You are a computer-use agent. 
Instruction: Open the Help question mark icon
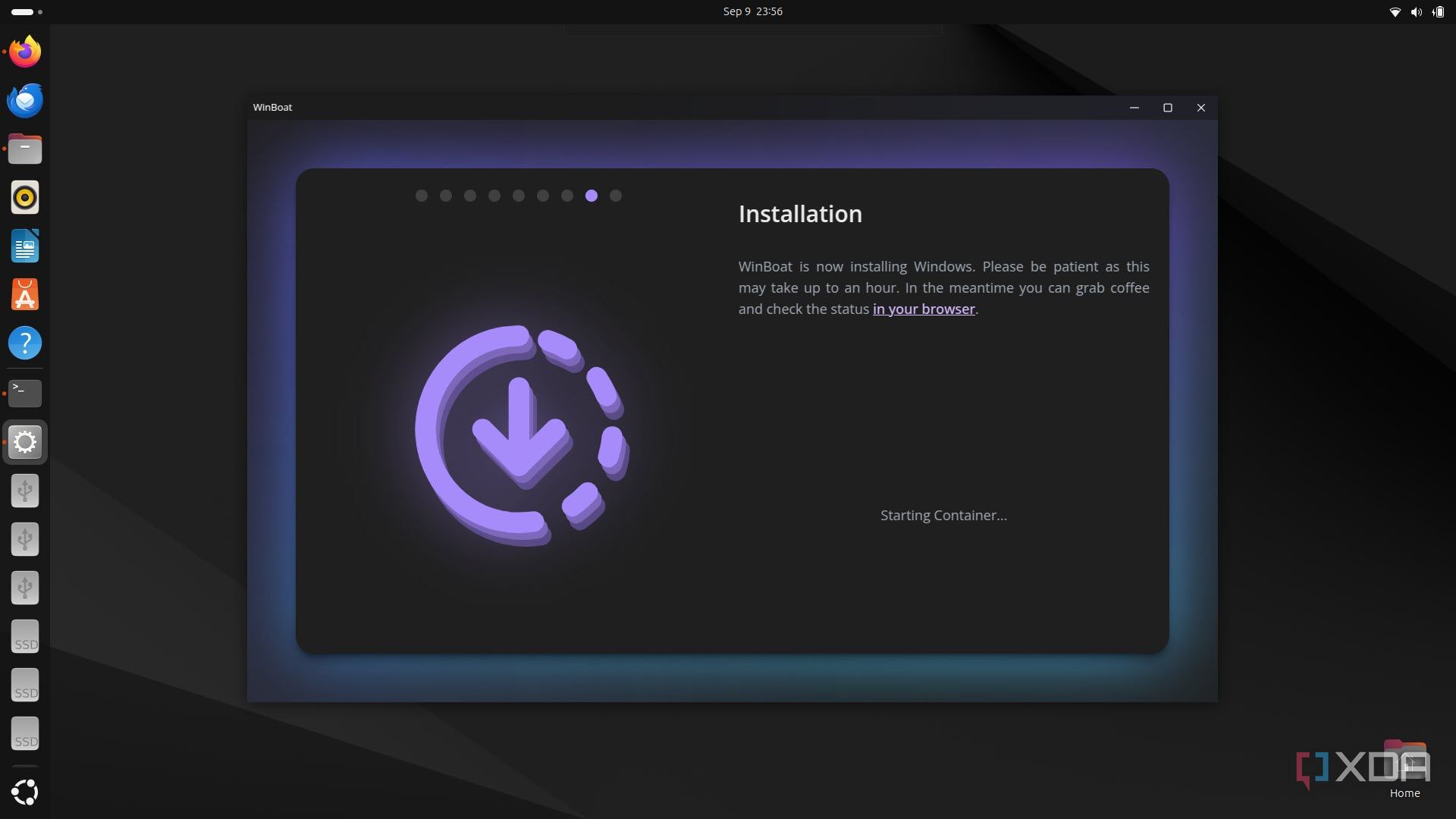pos(25,344)
